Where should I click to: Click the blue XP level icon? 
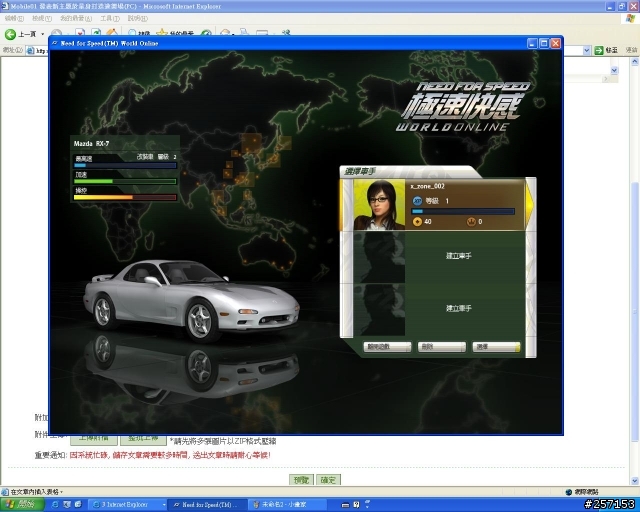[x=417, y=200]
